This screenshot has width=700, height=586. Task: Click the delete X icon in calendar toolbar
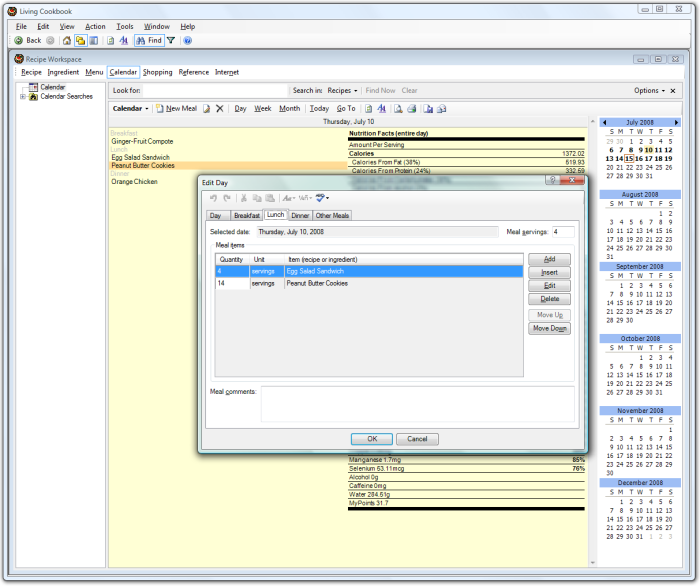click(220, 108)
